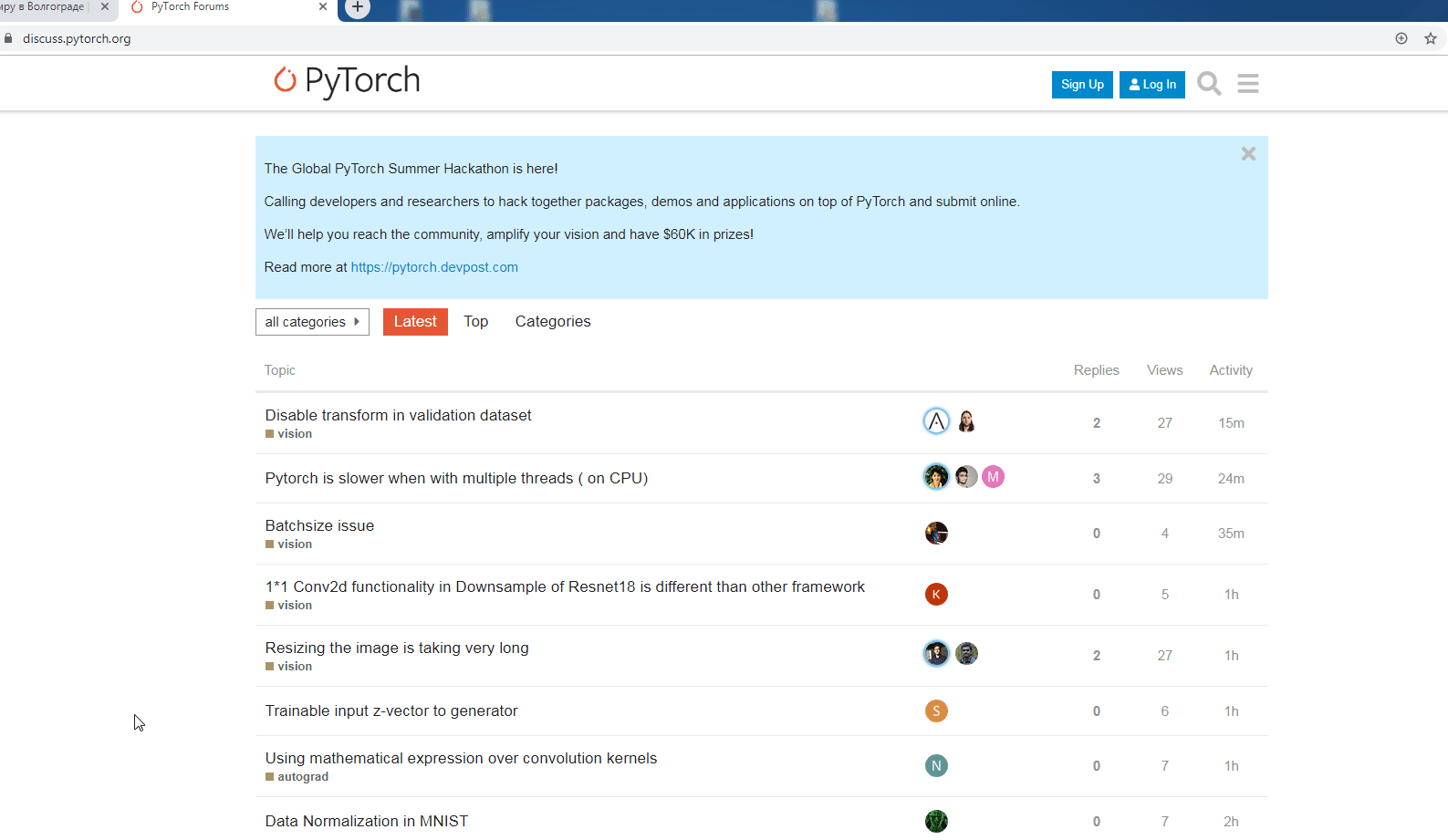Sort topics by the Replies column header
Screen dimensions: 1448x840
(1096, 370)
